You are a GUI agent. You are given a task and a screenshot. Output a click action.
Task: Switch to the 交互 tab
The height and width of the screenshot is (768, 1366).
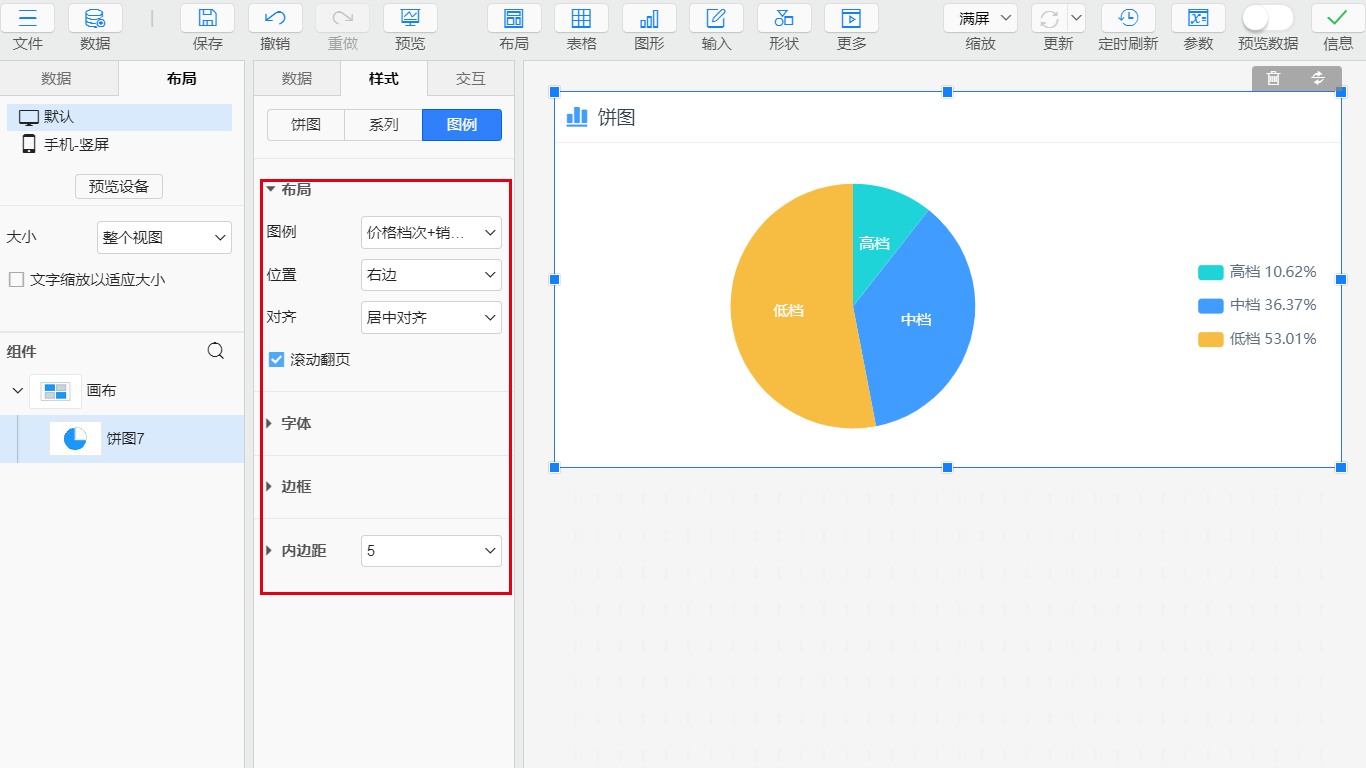(x=470, y=78)
